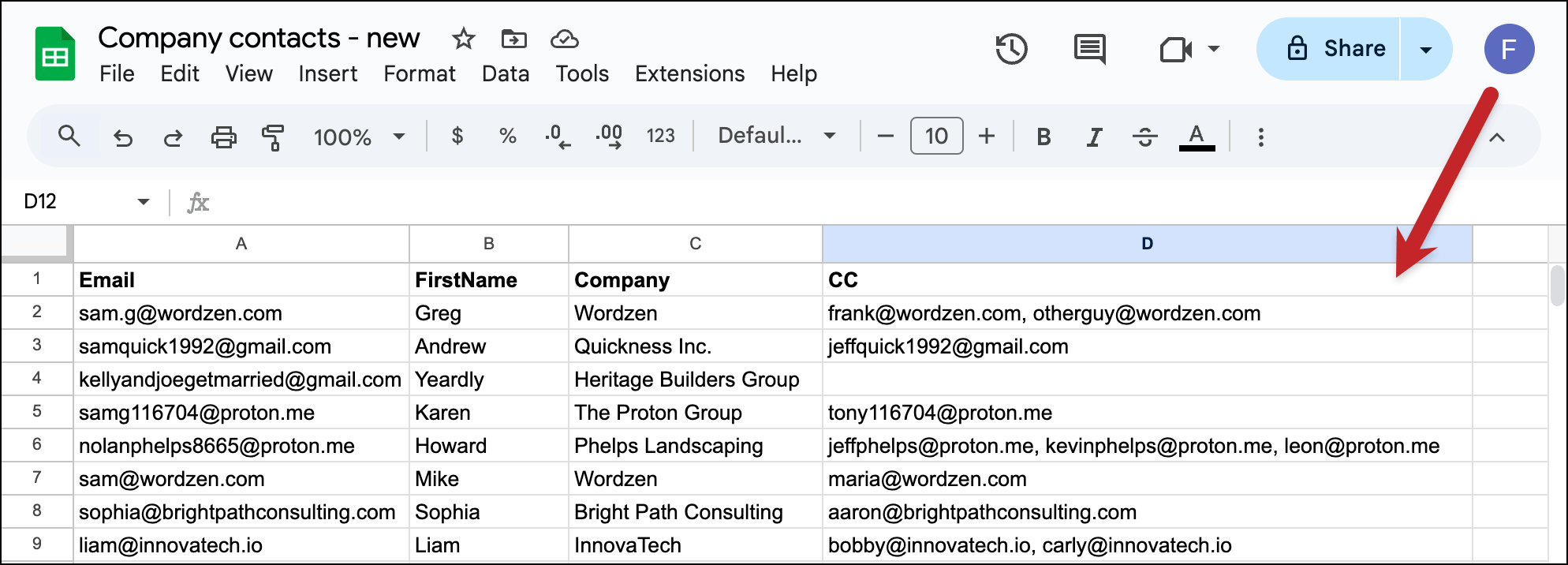This screenshot has width=1568, height=565.
Task: Click the font size input field
Action: pos(936,137)
